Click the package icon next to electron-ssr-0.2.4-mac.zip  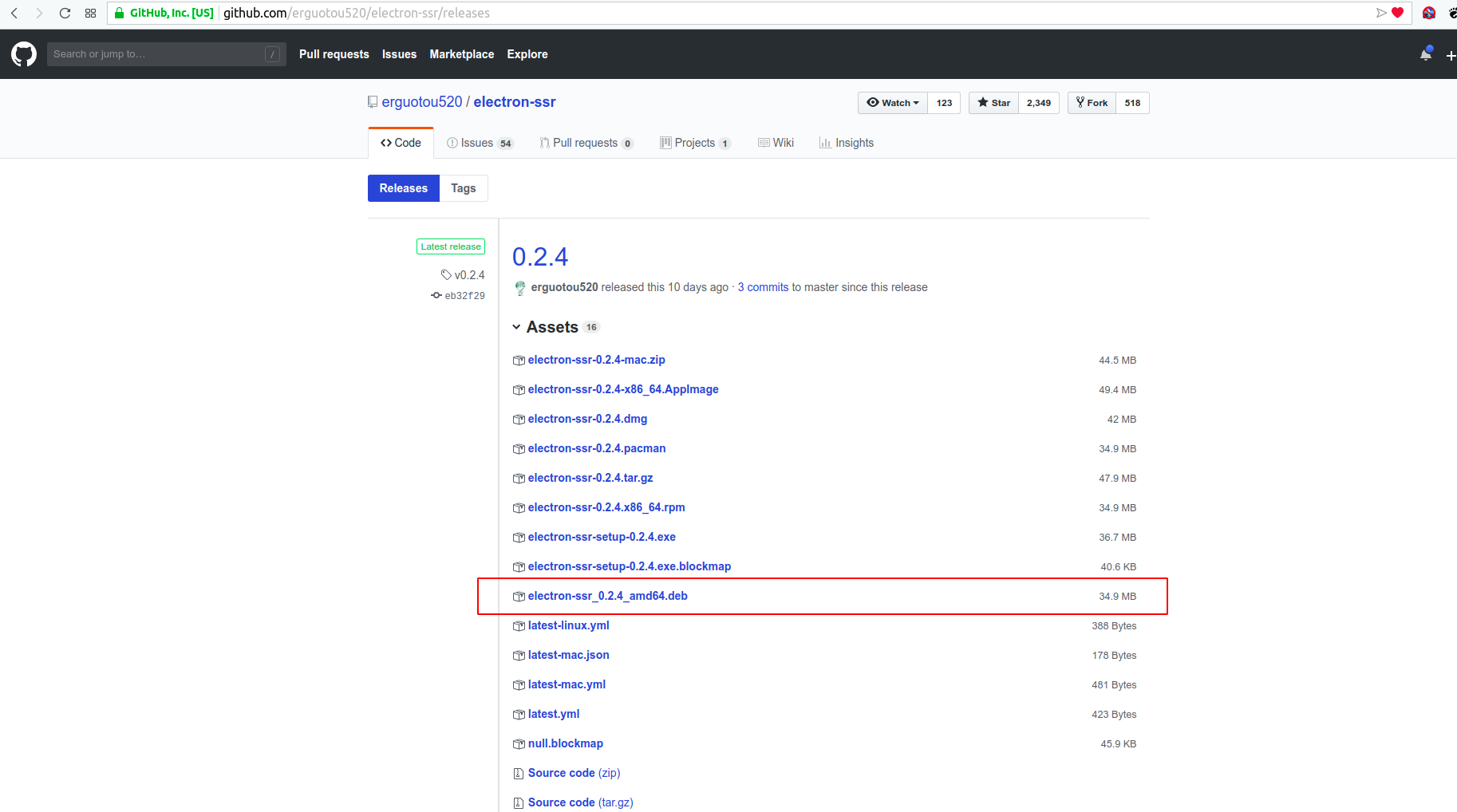(519, 361)
